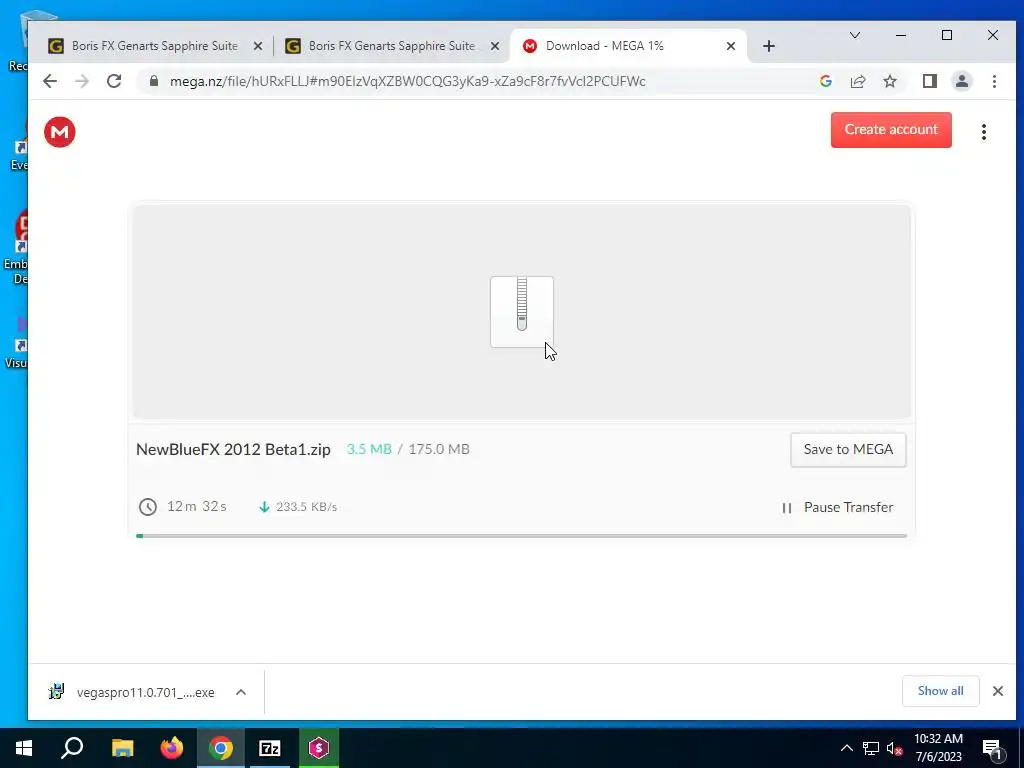Share this page icon
This screenshot has width=1024, height=768.
pyautogui.click(x=857, y=81)
